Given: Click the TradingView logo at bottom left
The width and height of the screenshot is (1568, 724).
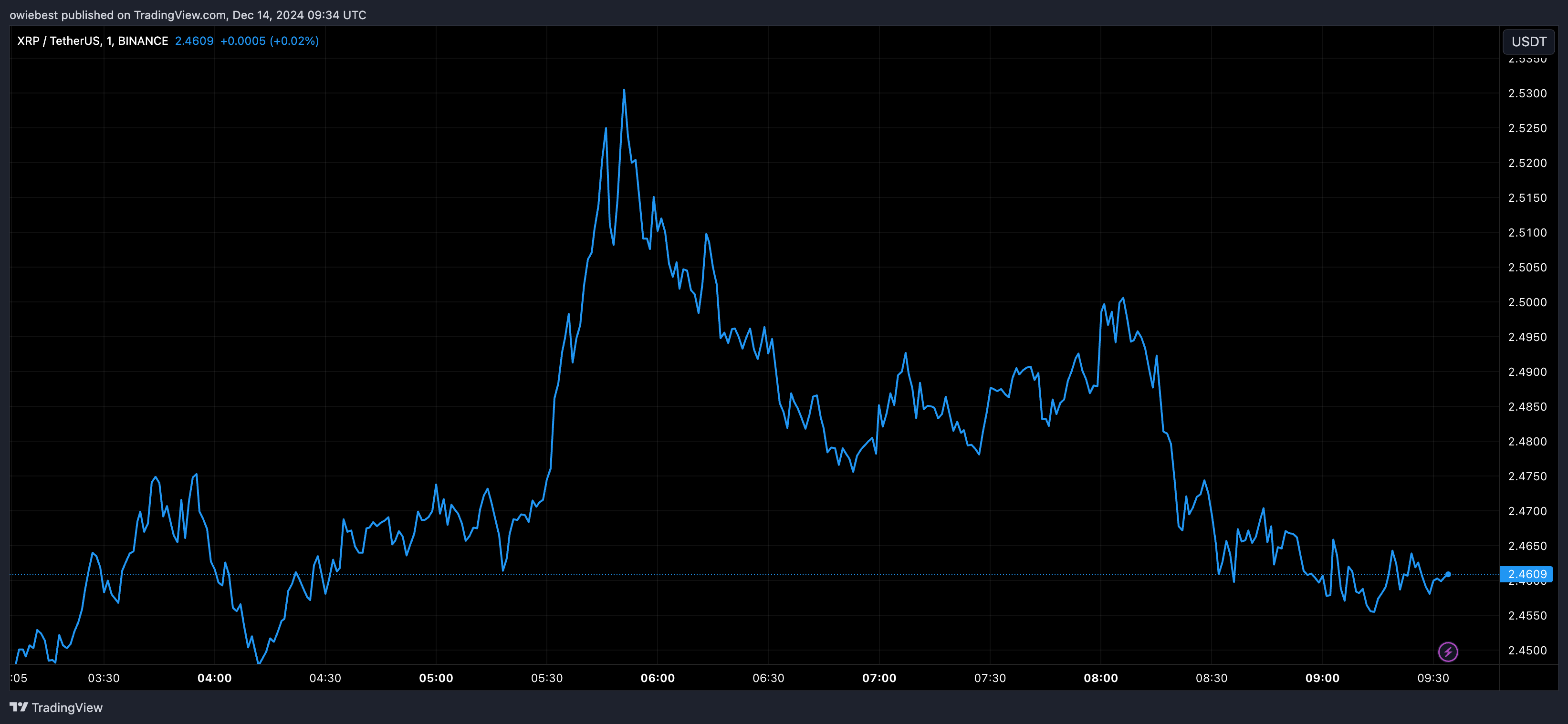Looking at the screenshot, I should pyautogui.click(x=56, y=708).
